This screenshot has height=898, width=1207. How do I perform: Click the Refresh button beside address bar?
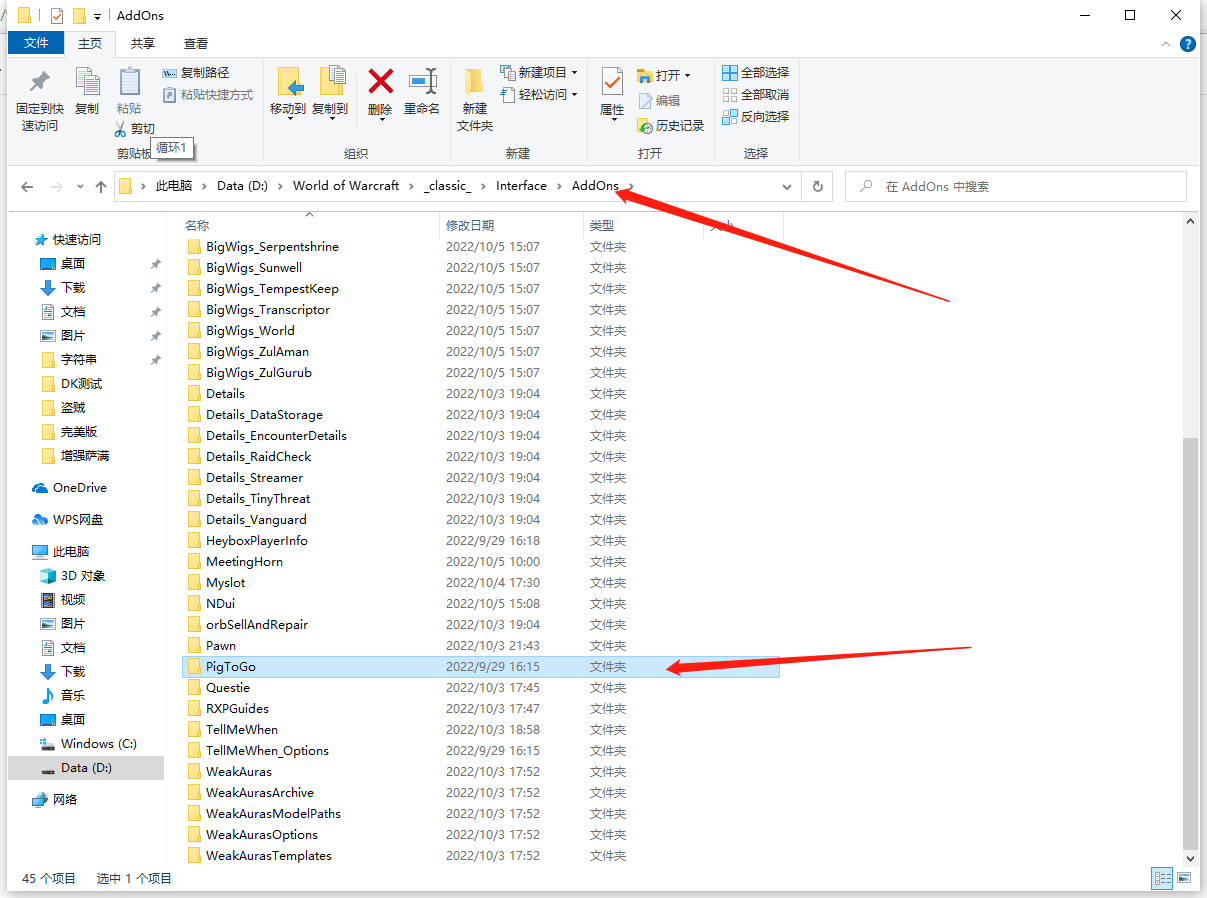[818, 187]
